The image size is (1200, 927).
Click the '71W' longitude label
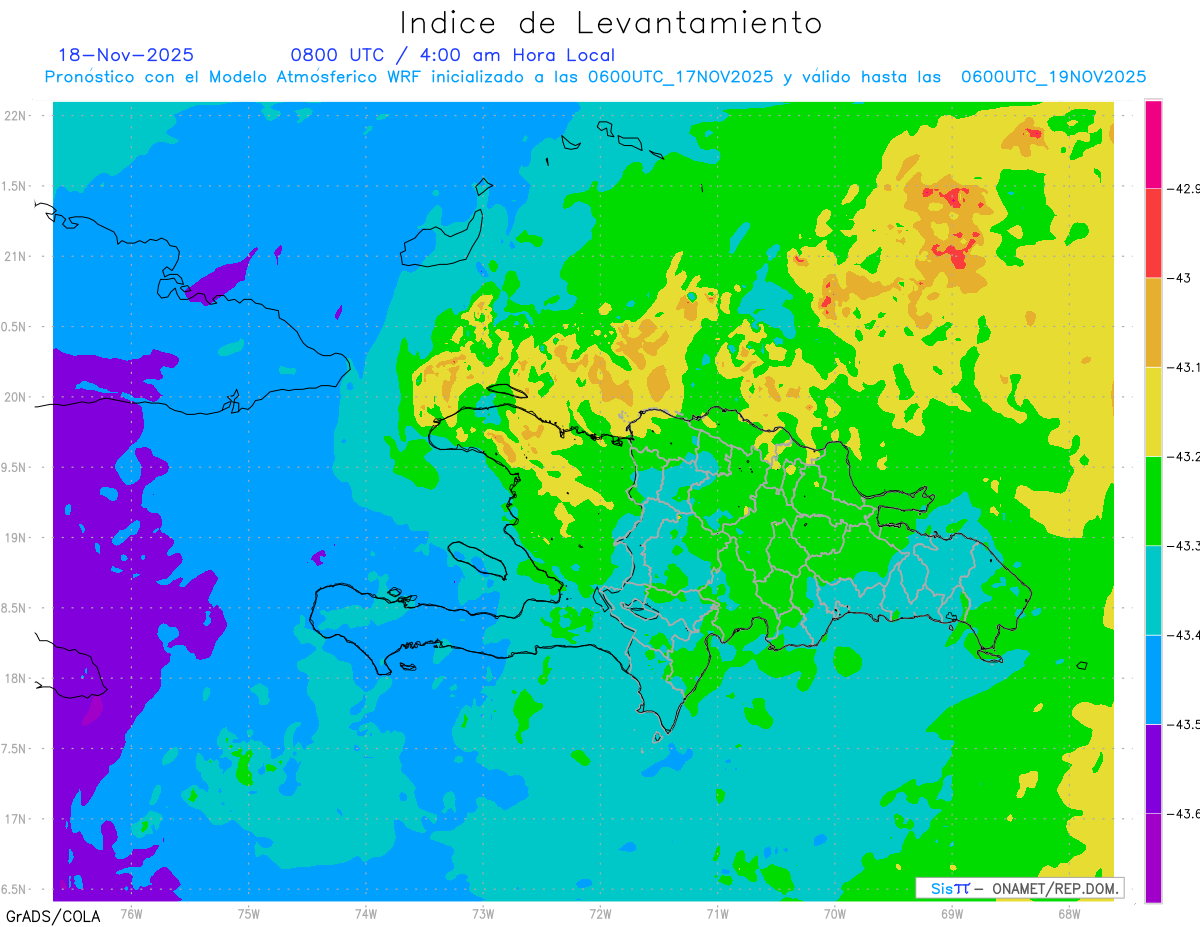[717, 913]
